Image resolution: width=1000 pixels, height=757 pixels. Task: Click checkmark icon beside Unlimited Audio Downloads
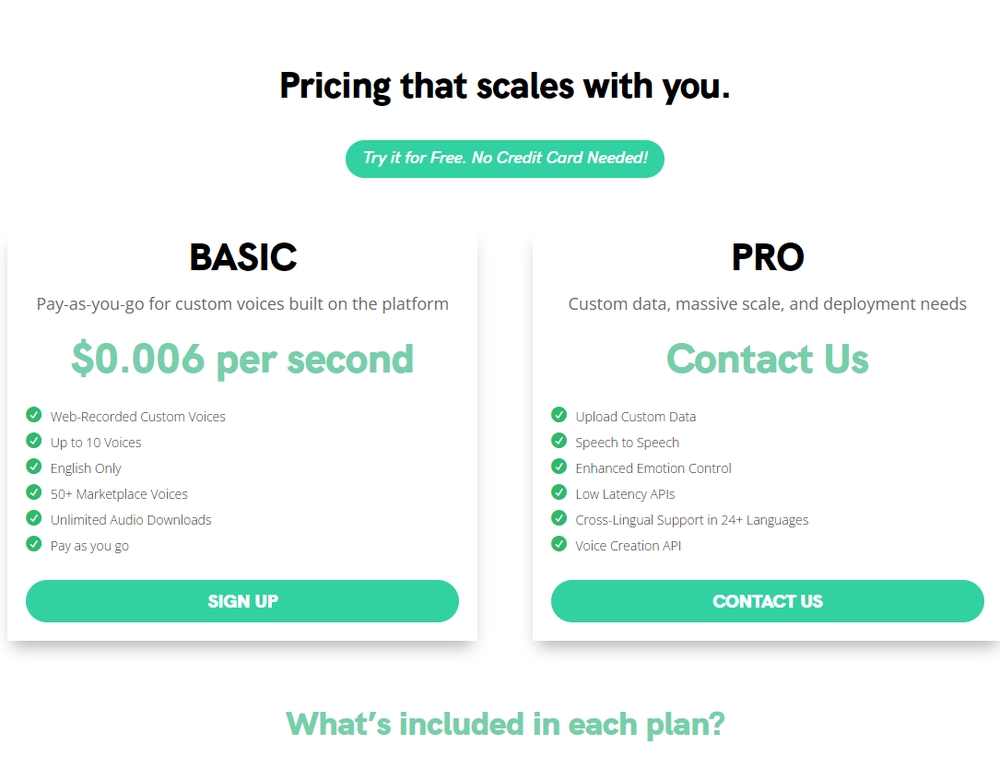click(x=34, y=519)
